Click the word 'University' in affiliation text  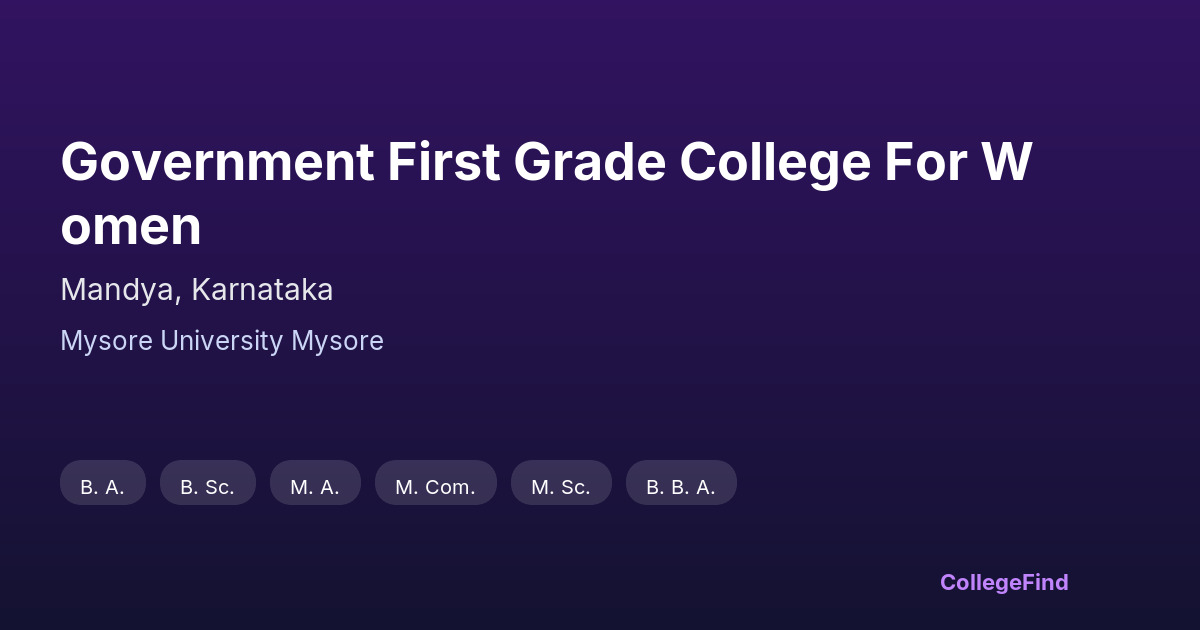pyautogui.click(x=221, y=341)
